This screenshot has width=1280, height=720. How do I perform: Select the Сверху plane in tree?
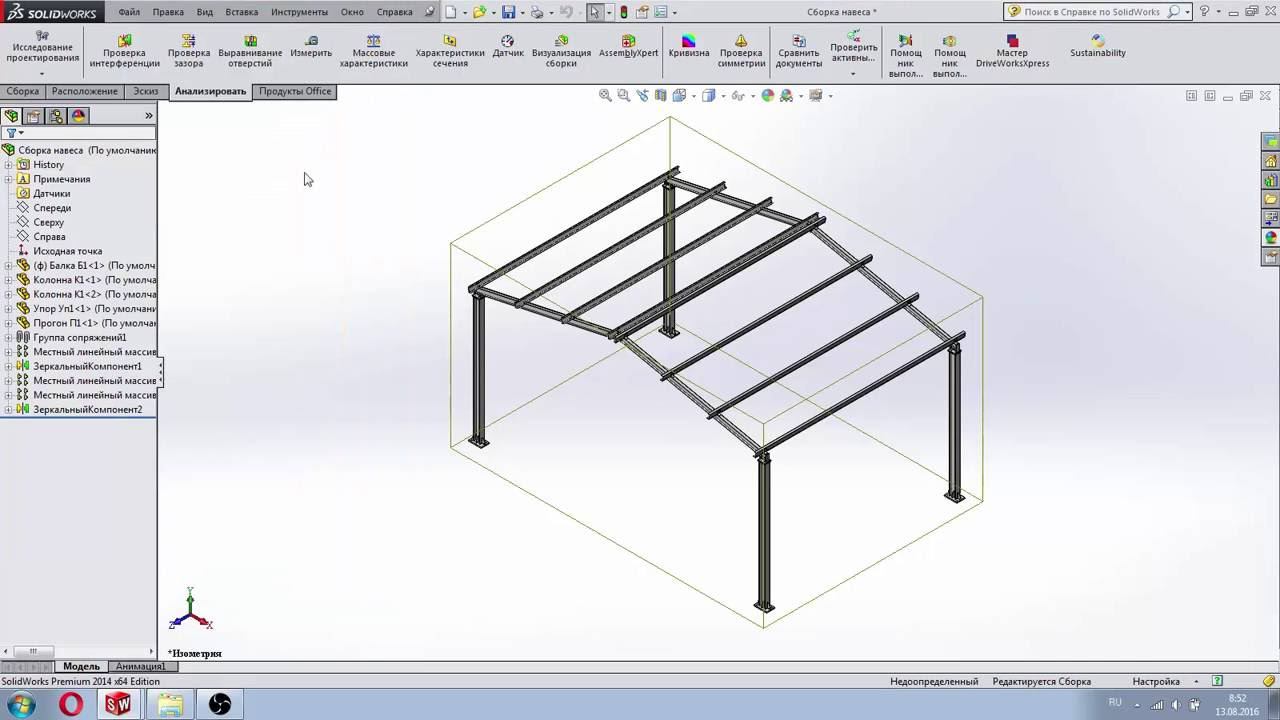48,222
